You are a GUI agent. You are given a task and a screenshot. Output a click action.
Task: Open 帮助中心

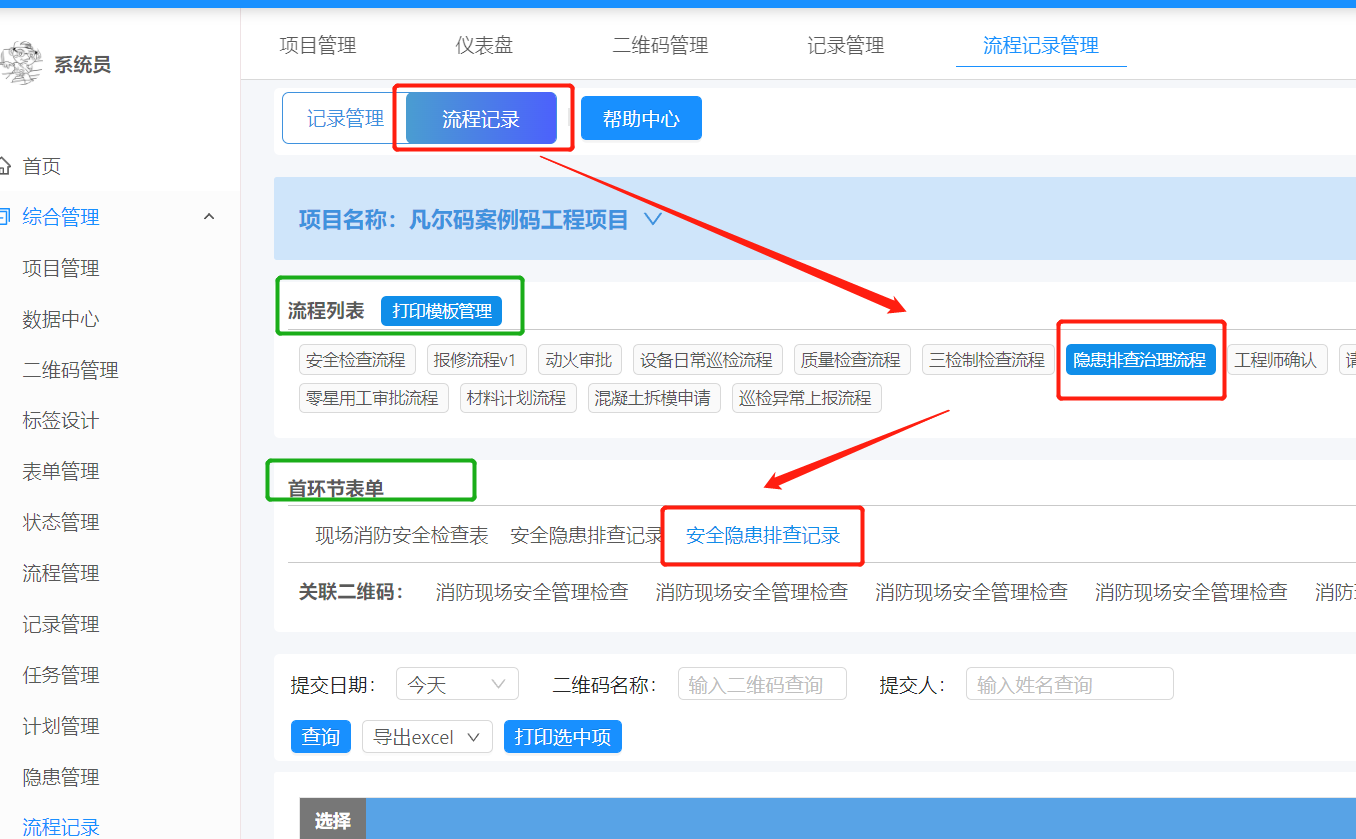coord(641,119)
